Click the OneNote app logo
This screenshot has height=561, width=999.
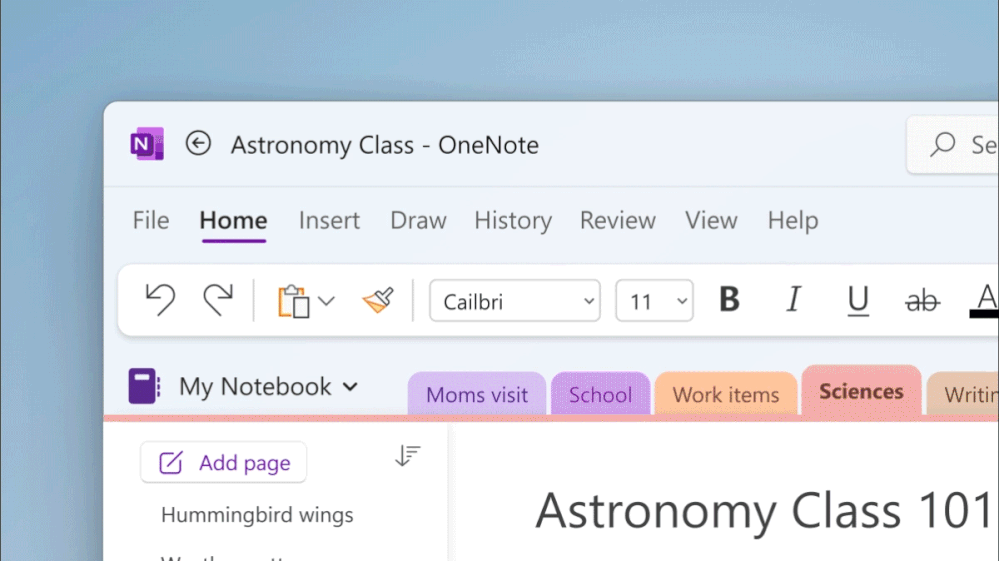point(147,145)
